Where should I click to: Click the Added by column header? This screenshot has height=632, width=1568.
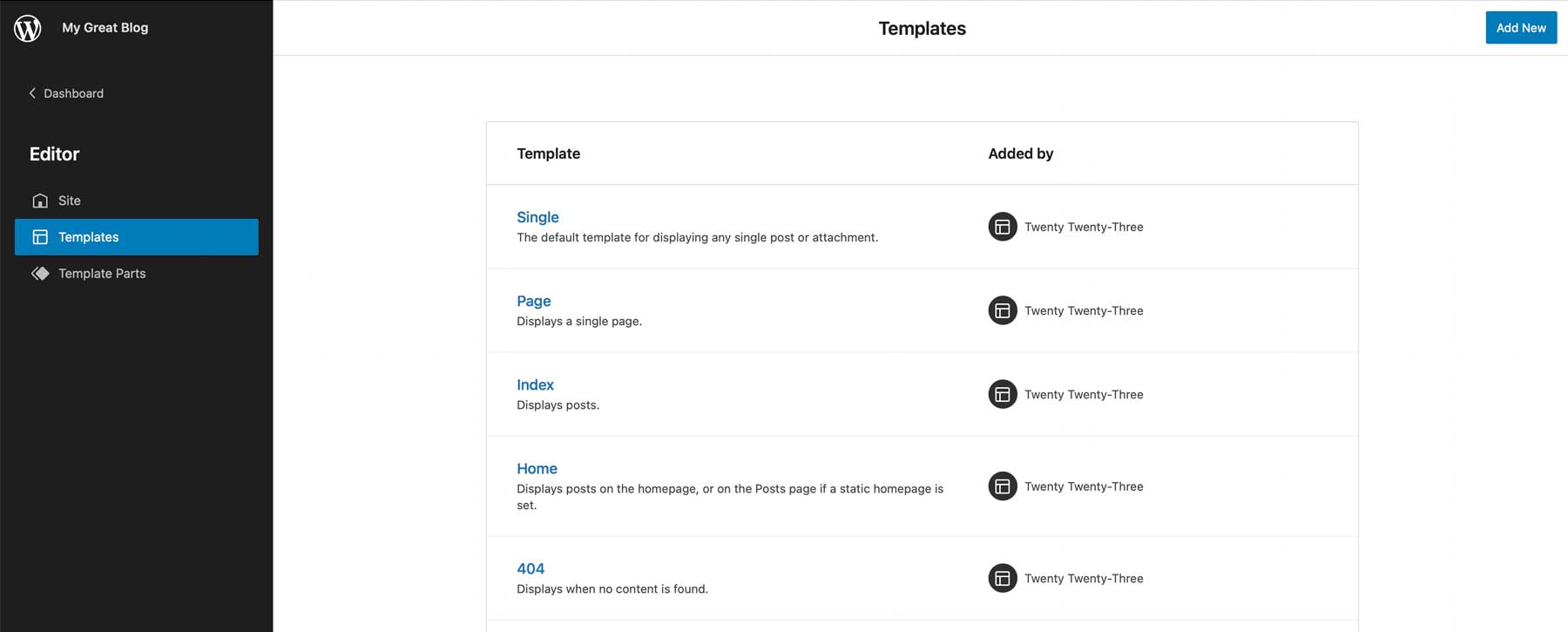pos(1020,153)
